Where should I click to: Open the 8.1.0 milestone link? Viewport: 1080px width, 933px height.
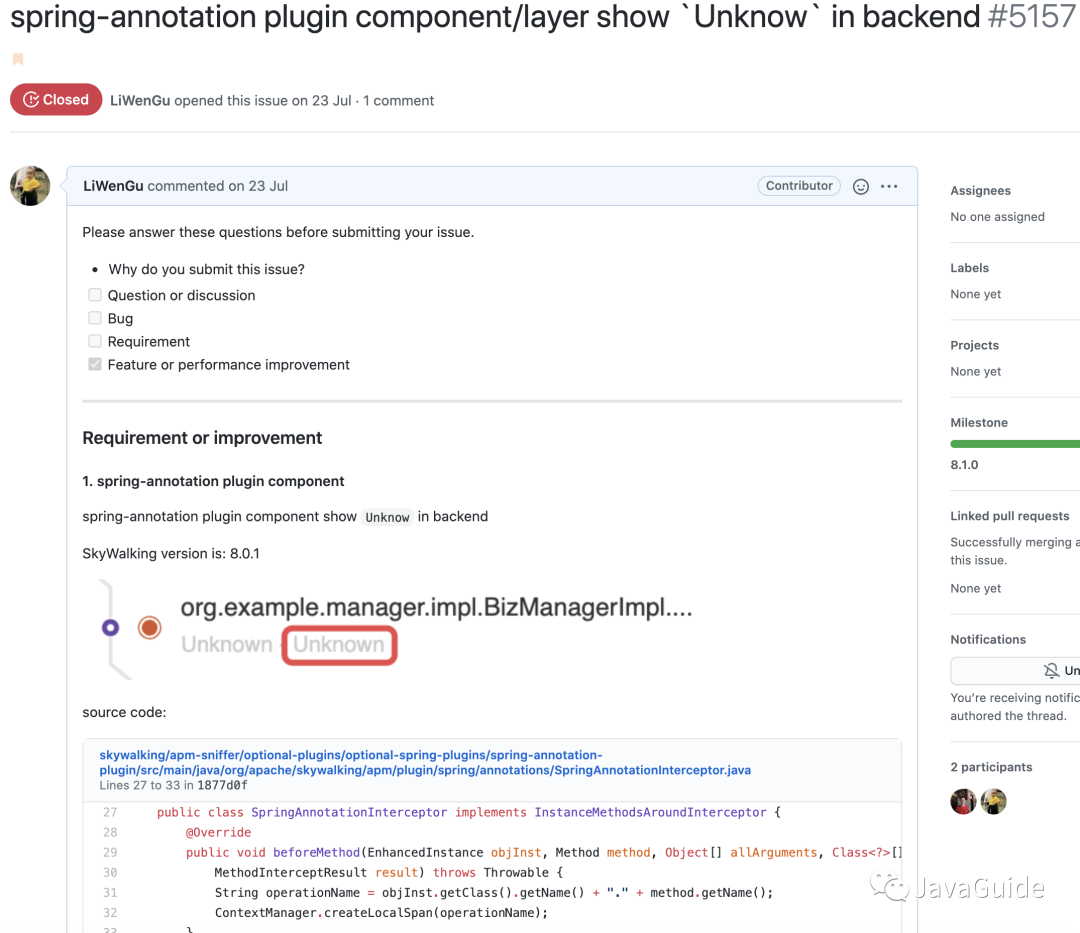point(964,465)
